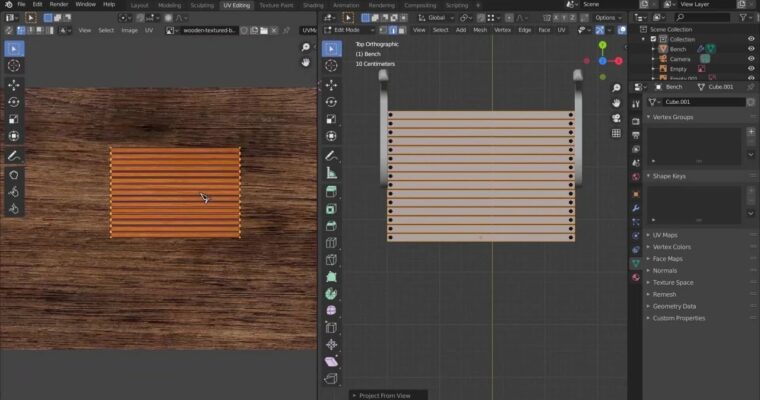Enable face select mode in the 3D viewport

(x=402, y=30)
